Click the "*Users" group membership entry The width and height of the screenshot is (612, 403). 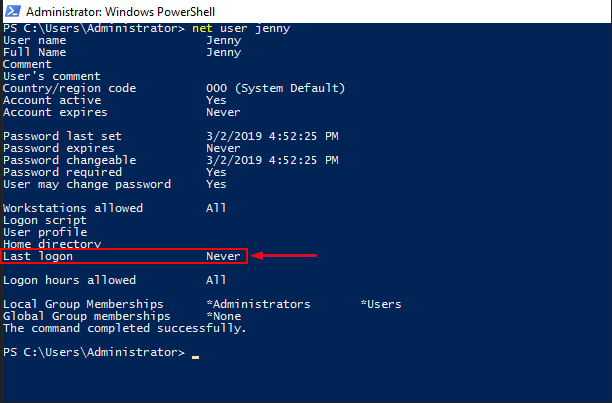click(x=383, y=304)
